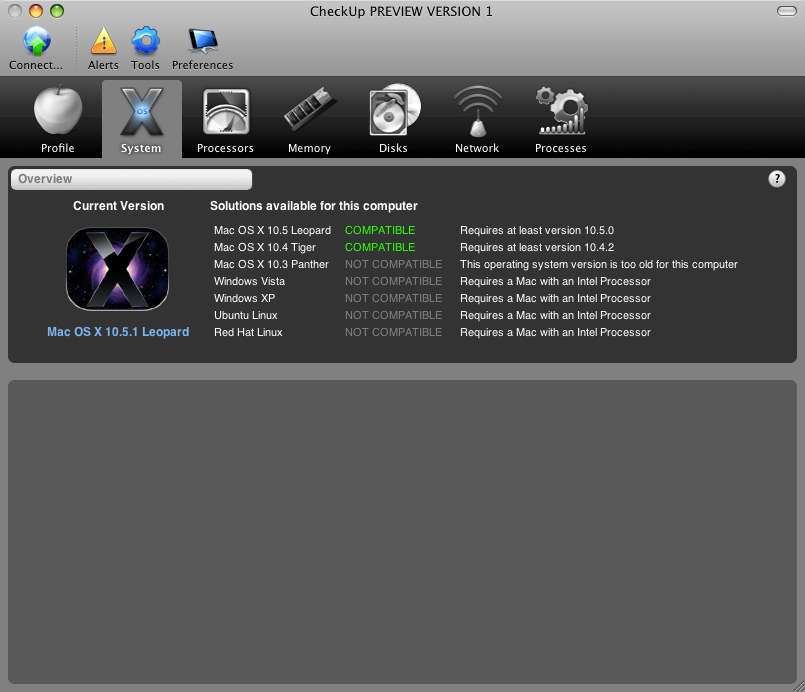This screenshot has width=805, height=692.
Task: Click the Mac OS X Leopard logo image
Action: point(118,269)
